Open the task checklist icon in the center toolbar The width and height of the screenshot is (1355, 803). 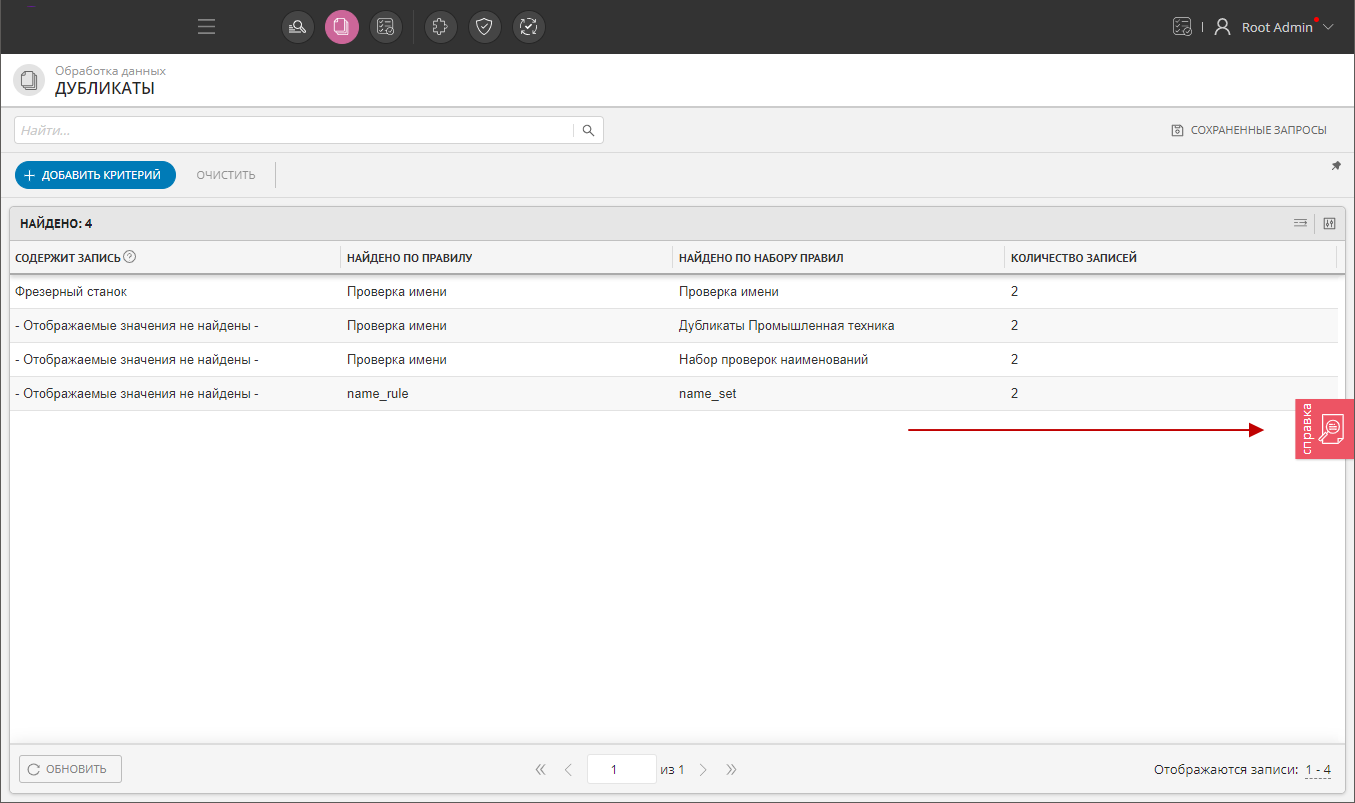click(385, 27)
